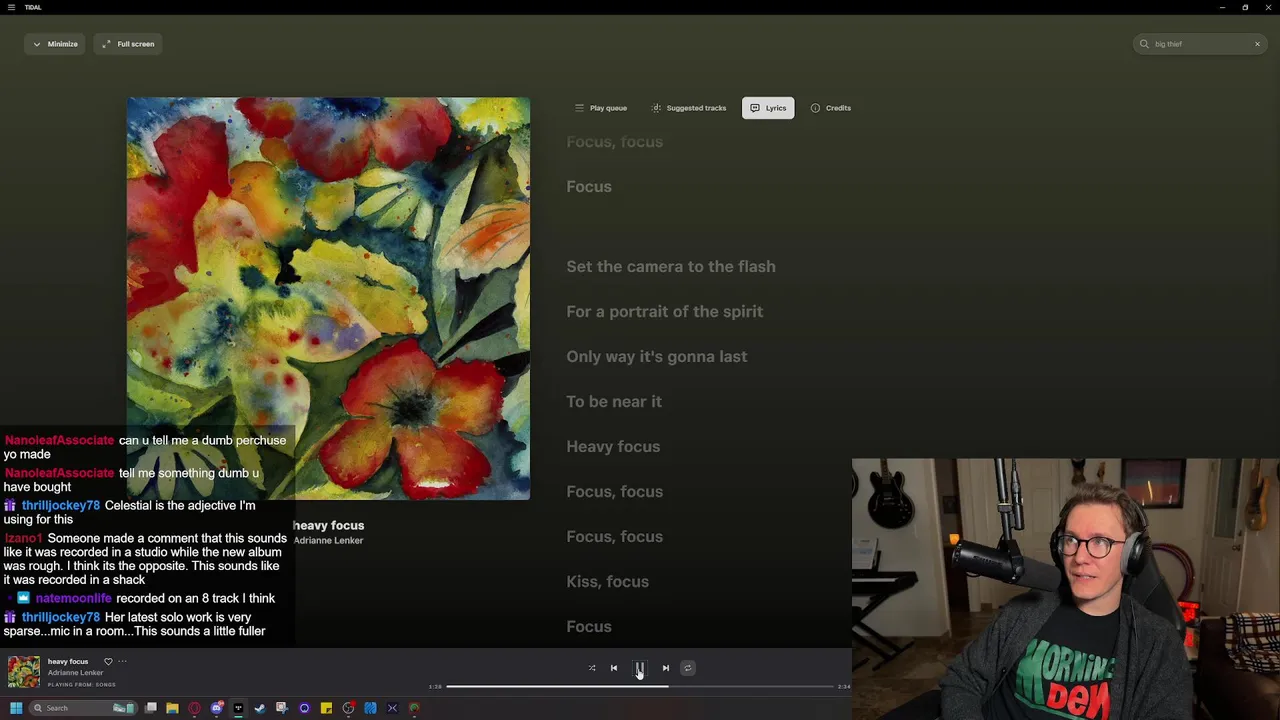Skip to the next track
1280x720 pixels.
pos(666,668)
